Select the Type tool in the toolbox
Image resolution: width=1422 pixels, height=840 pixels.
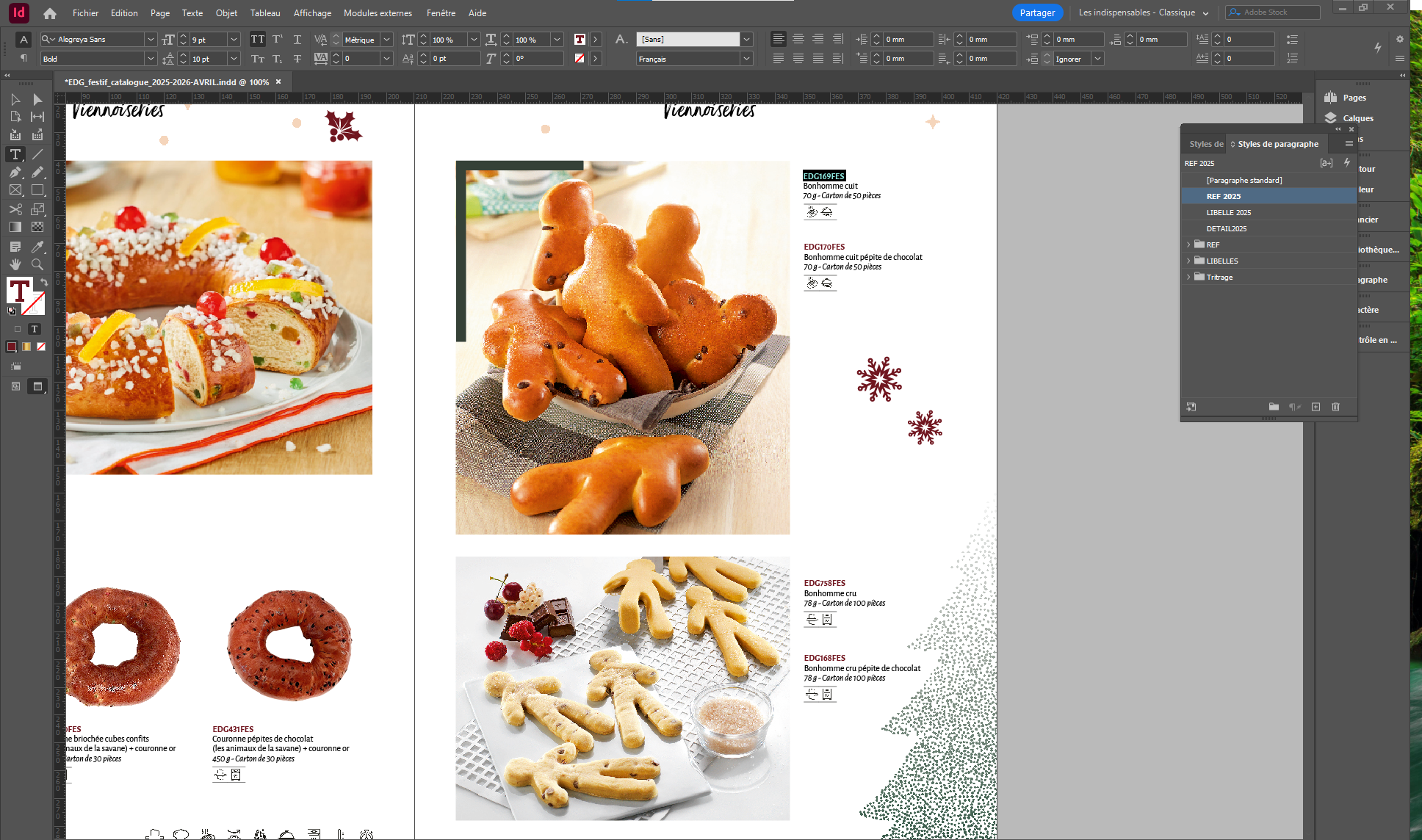(x=15, y=154)
